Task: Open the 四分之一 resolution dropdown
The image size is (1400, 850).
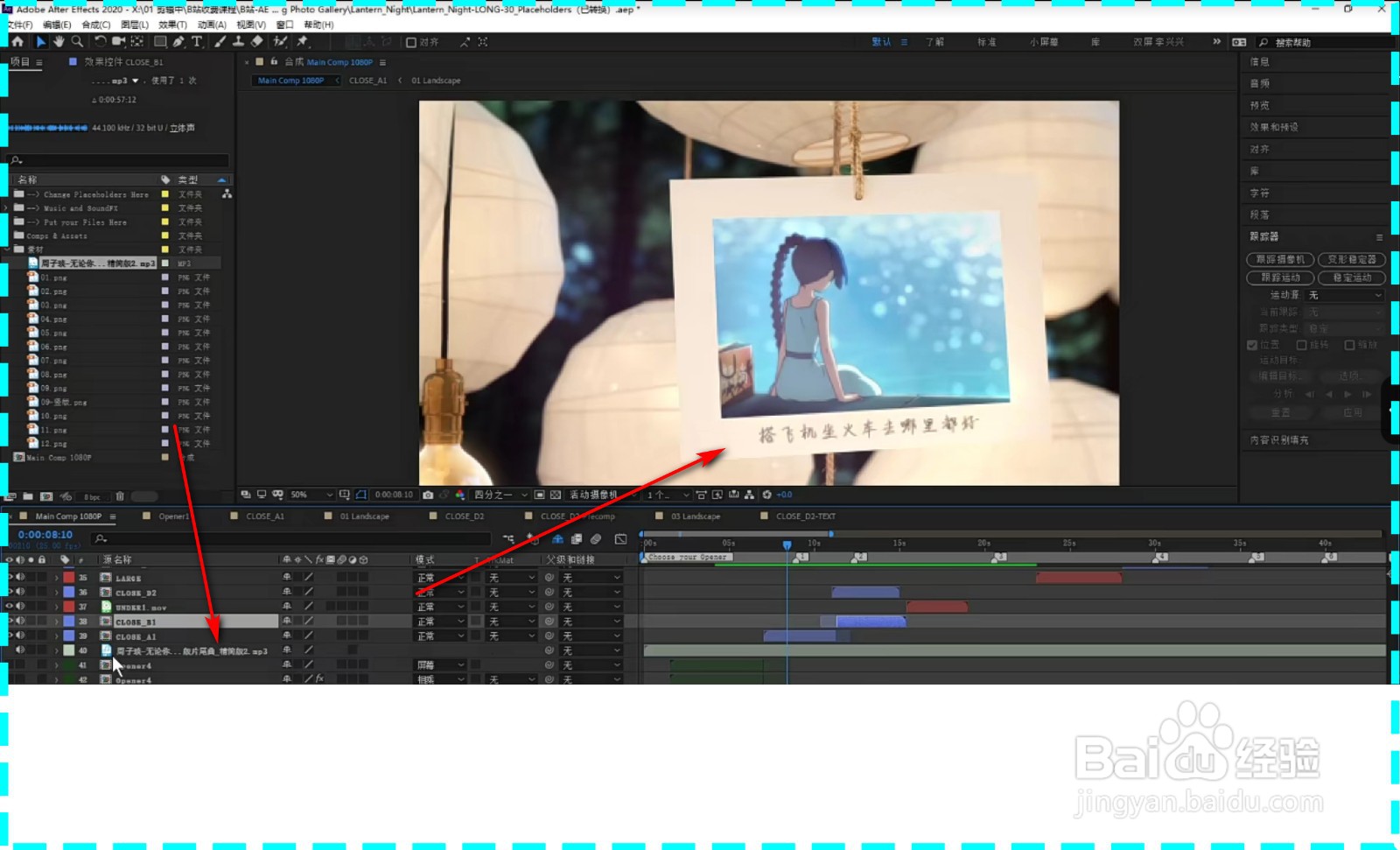Action: tap(500, 495)
